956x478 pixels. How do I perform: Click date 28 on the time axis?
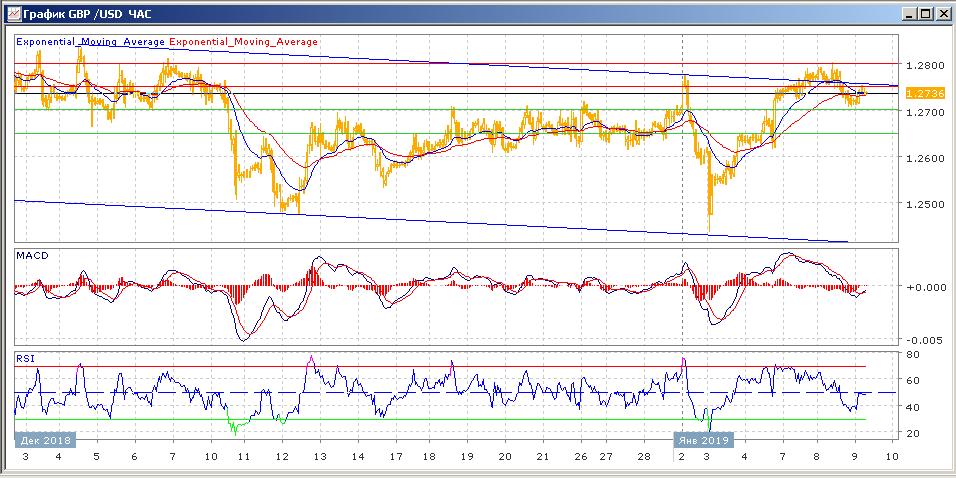click(644, 457)
